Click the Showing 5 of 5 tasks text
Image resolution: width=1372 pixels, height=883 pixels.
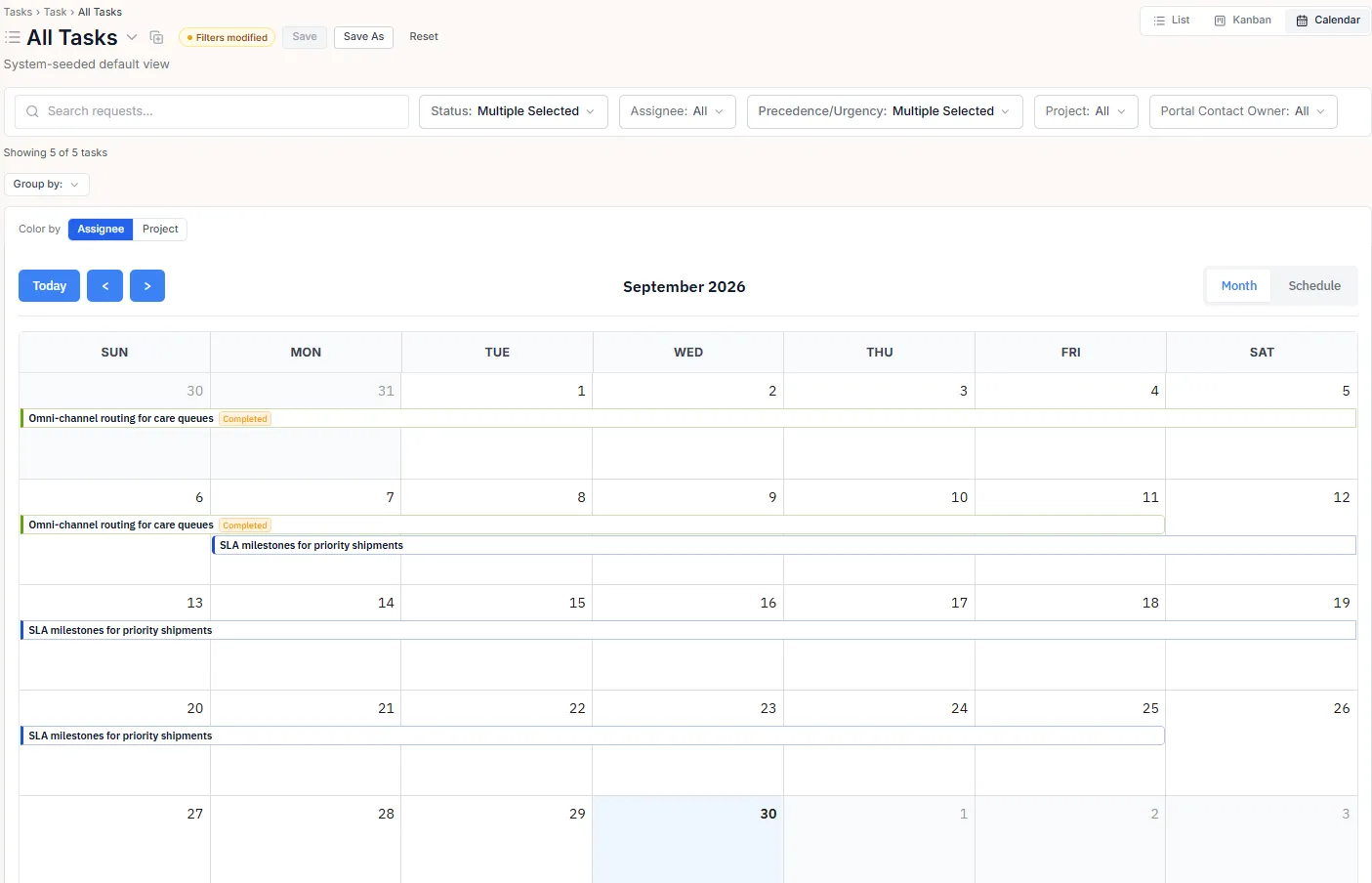[56, 152]
